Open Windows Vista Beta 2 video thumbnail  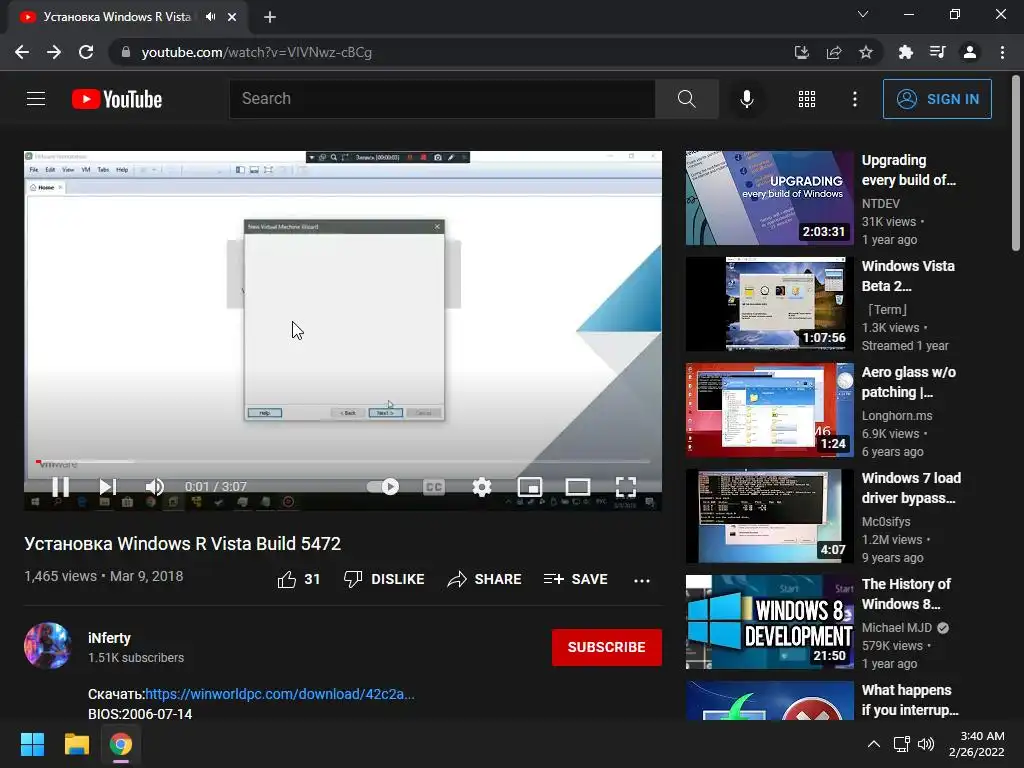769,304
